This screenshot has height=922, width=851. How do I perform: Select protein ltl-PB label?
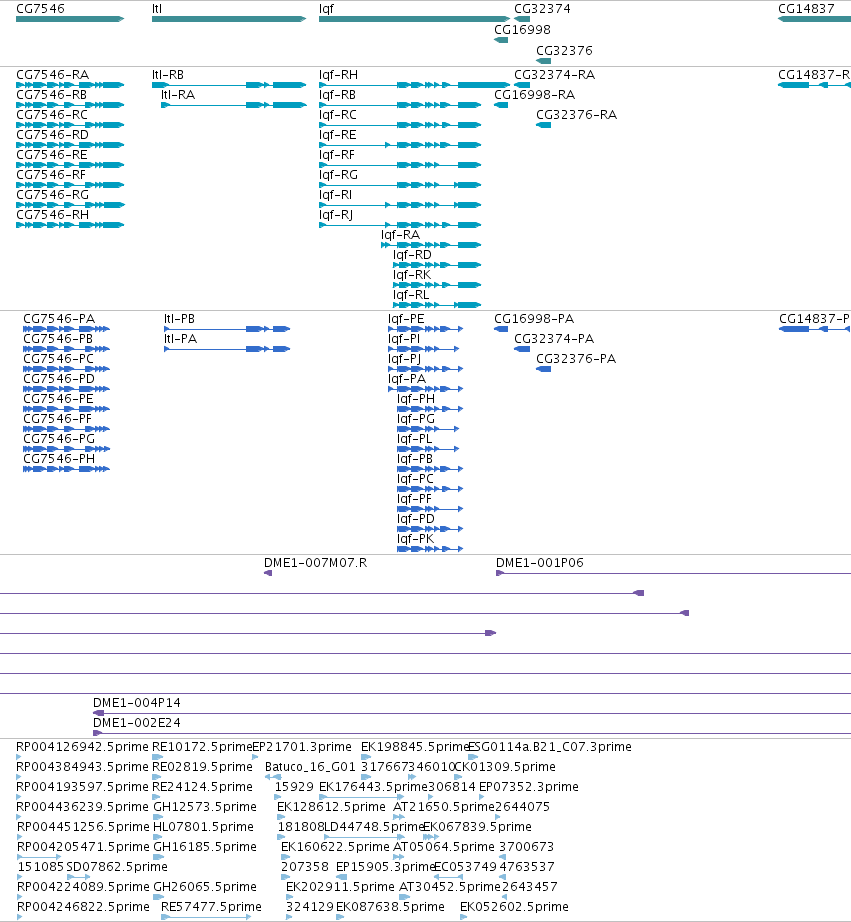179,319
